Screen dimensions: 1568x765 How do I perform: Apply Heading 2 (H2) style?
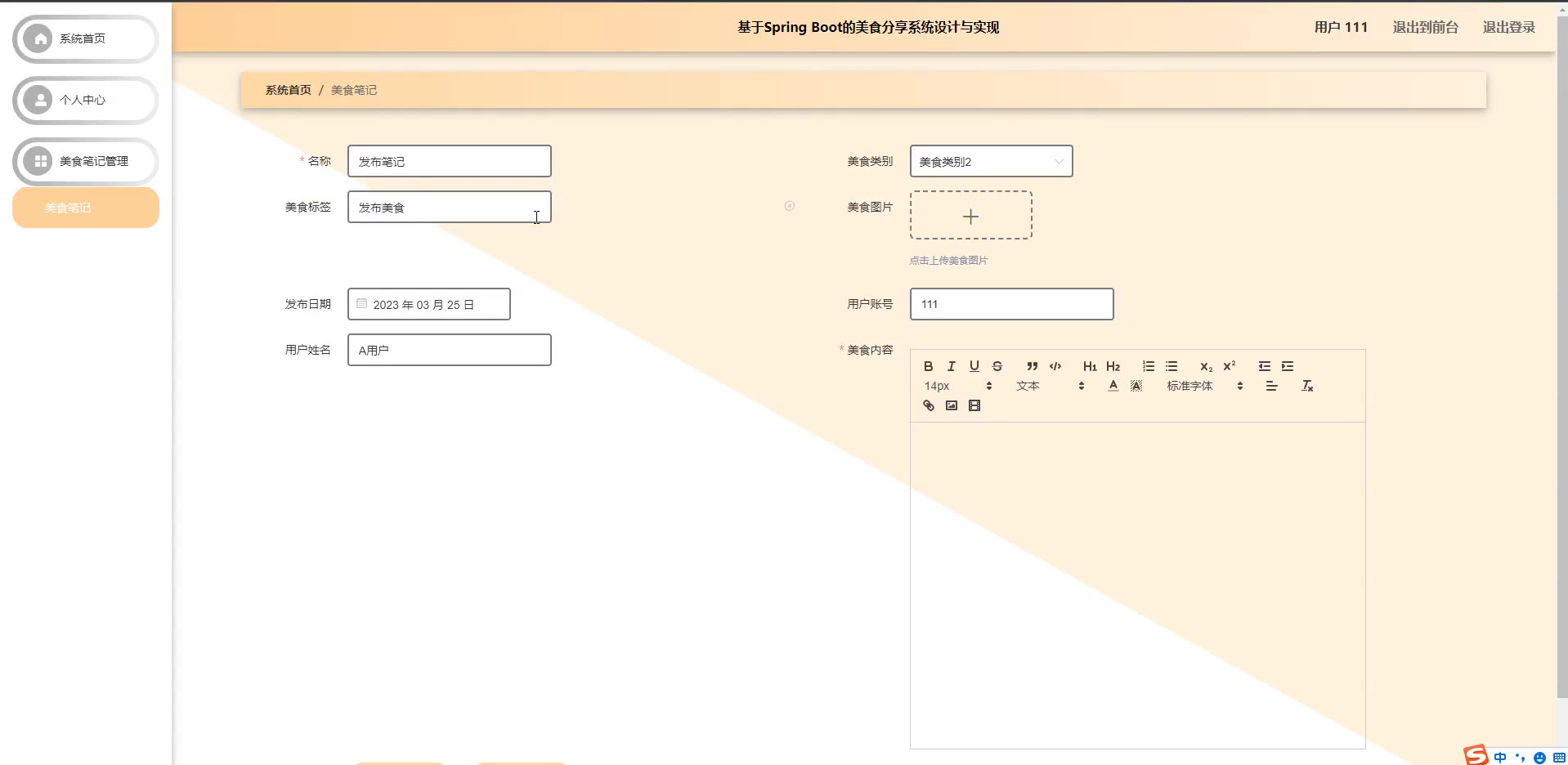[1113, 366]
